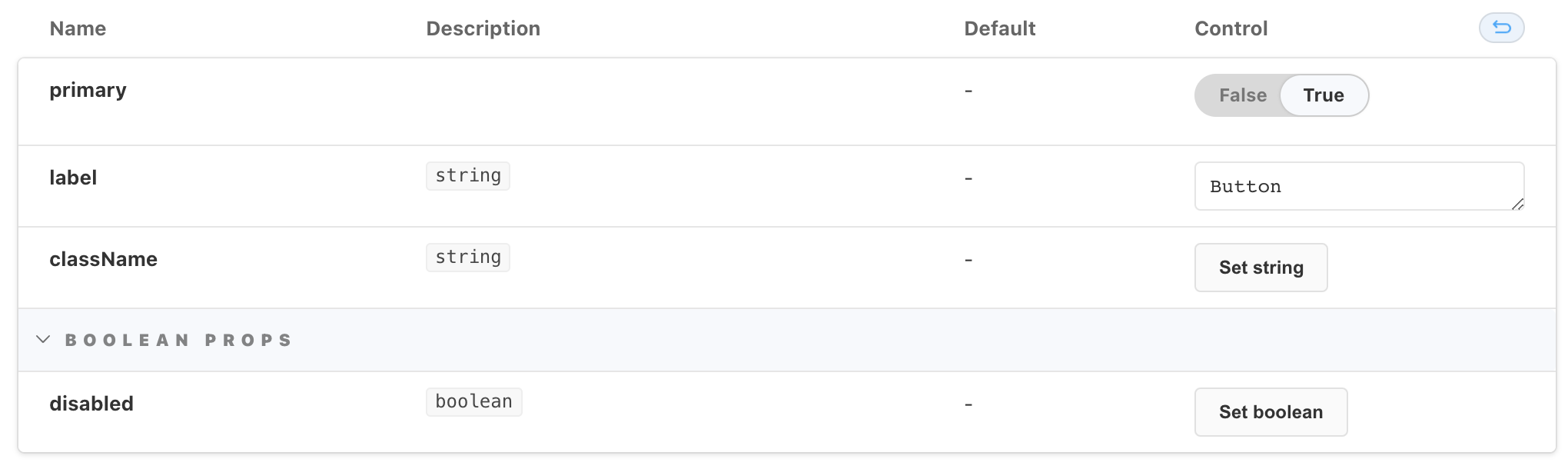Select the Description column header

pyautogui.click(x=483, y=28)
